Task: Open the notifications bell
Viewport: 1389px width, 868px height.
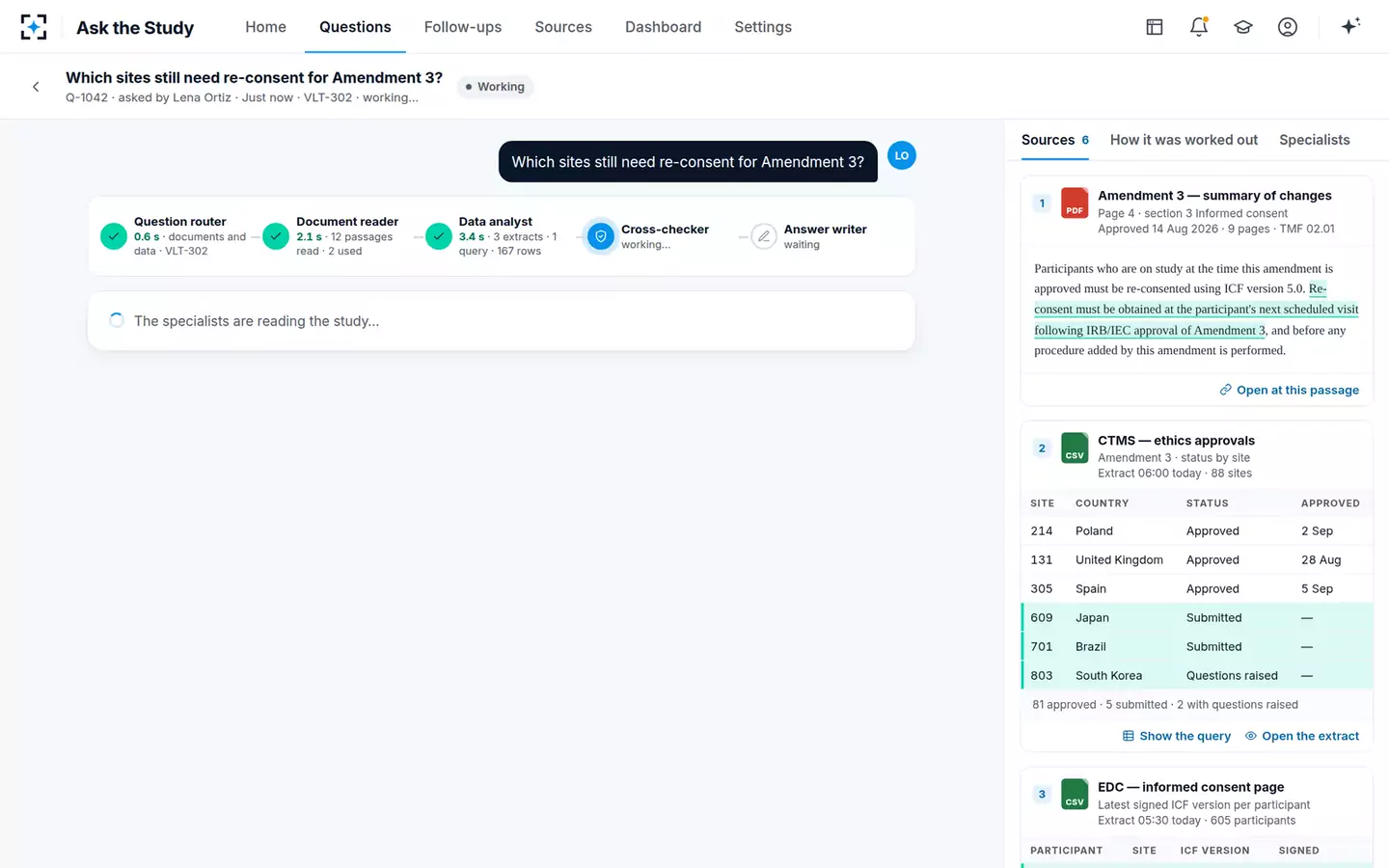Action: (x=1199, y=27)
